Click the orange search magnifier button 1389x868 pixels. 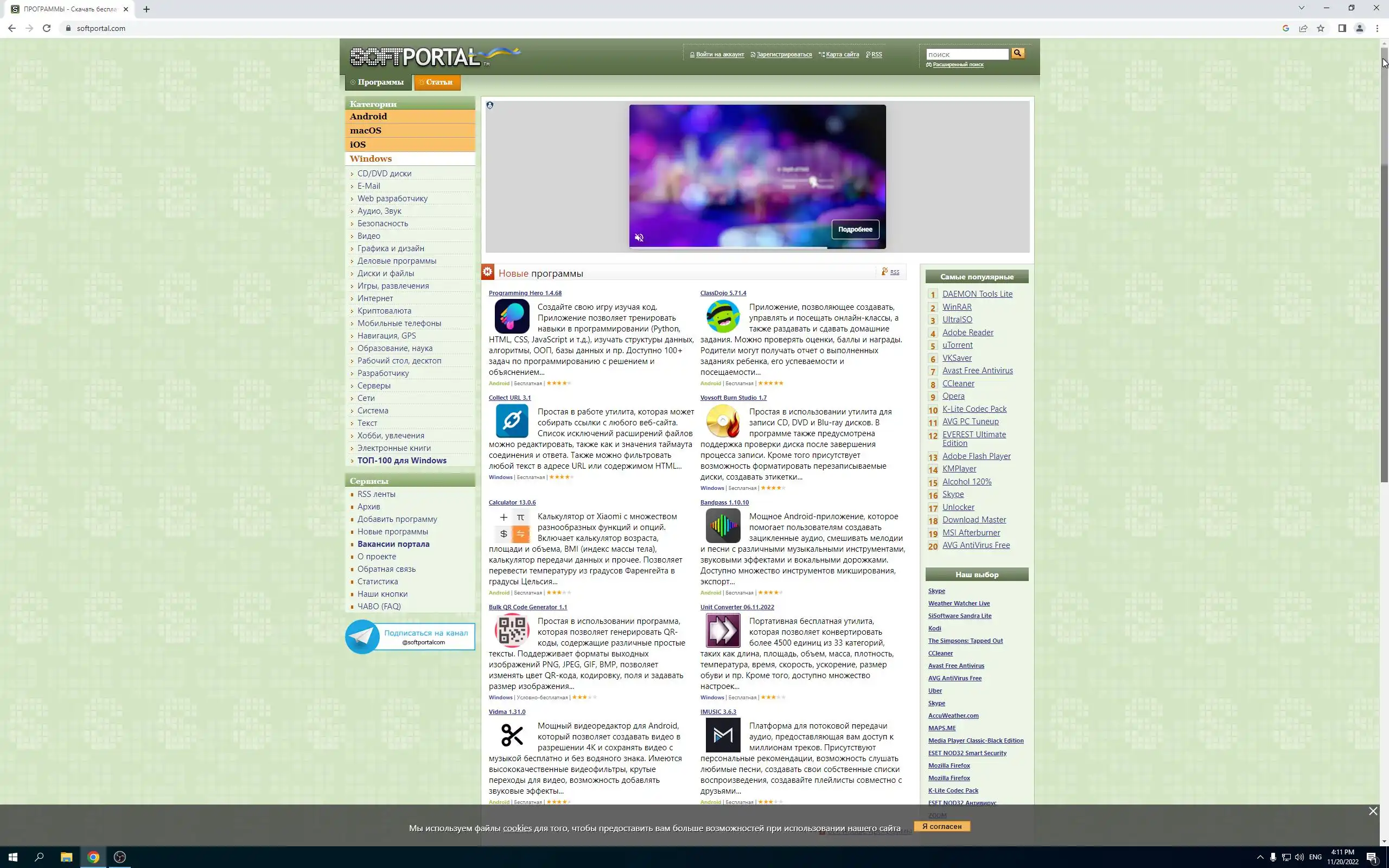[1018, 53]
